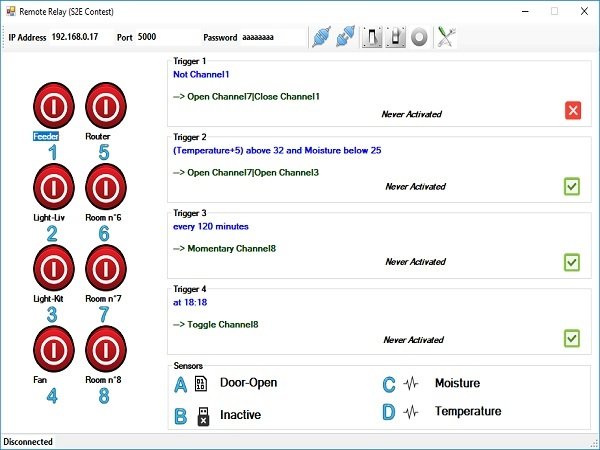The height and width of the screenshot is (450, 600).
Task: Click the connect plug icon in toolbar
Action: pyautogui.click(x=321, y=37)
